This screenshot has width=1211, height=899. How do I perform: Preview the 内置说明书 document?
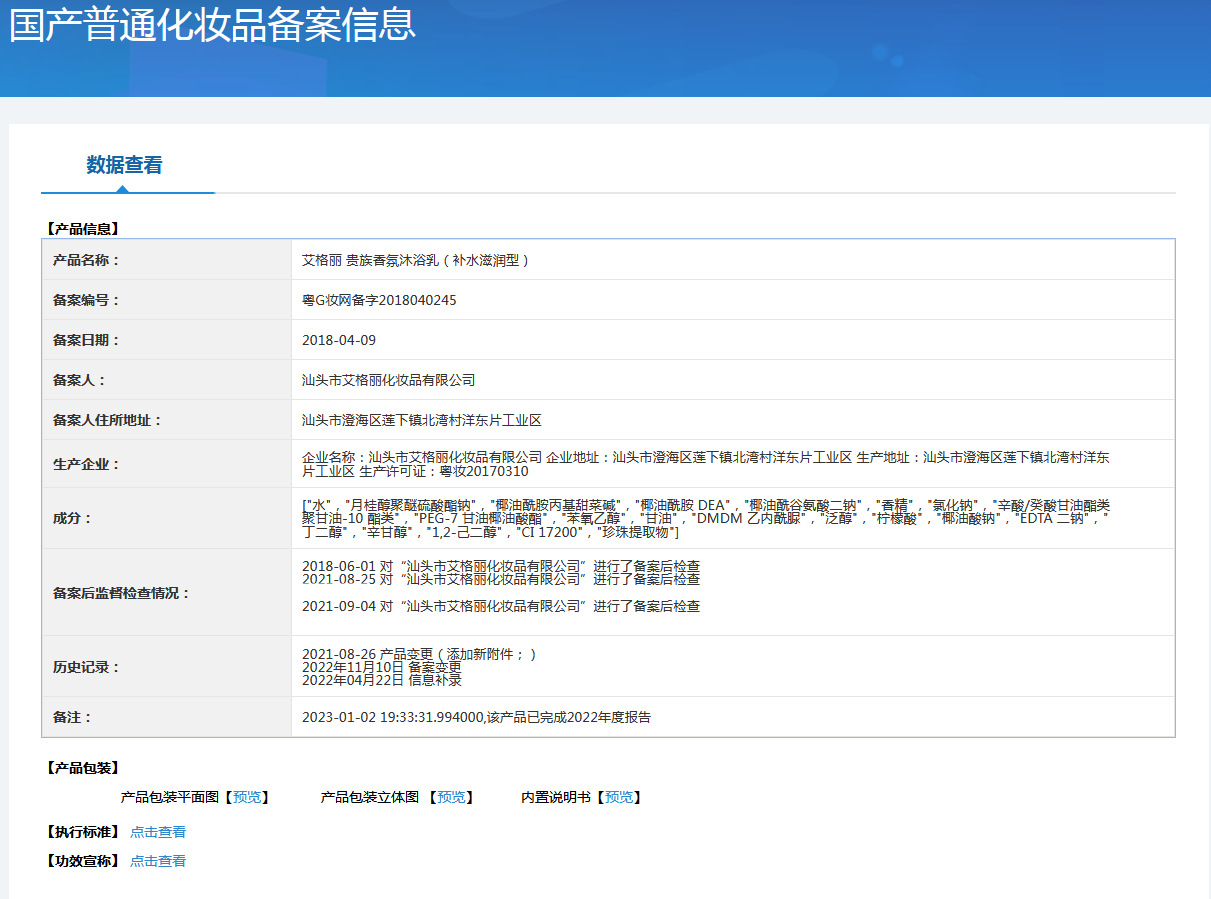coord(619,797)
